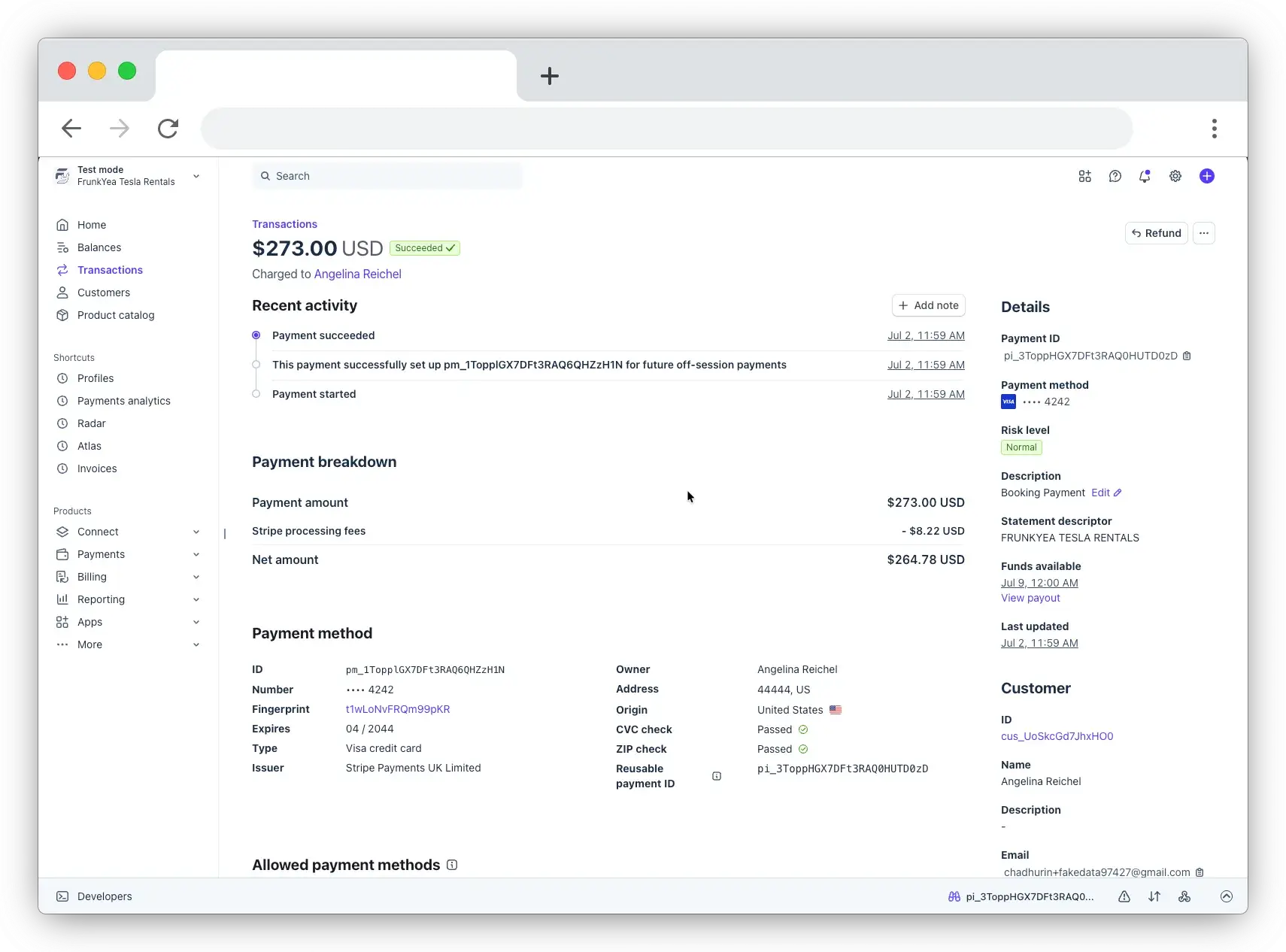Follow the Transactions breadcrumb link

click(284, 224)
